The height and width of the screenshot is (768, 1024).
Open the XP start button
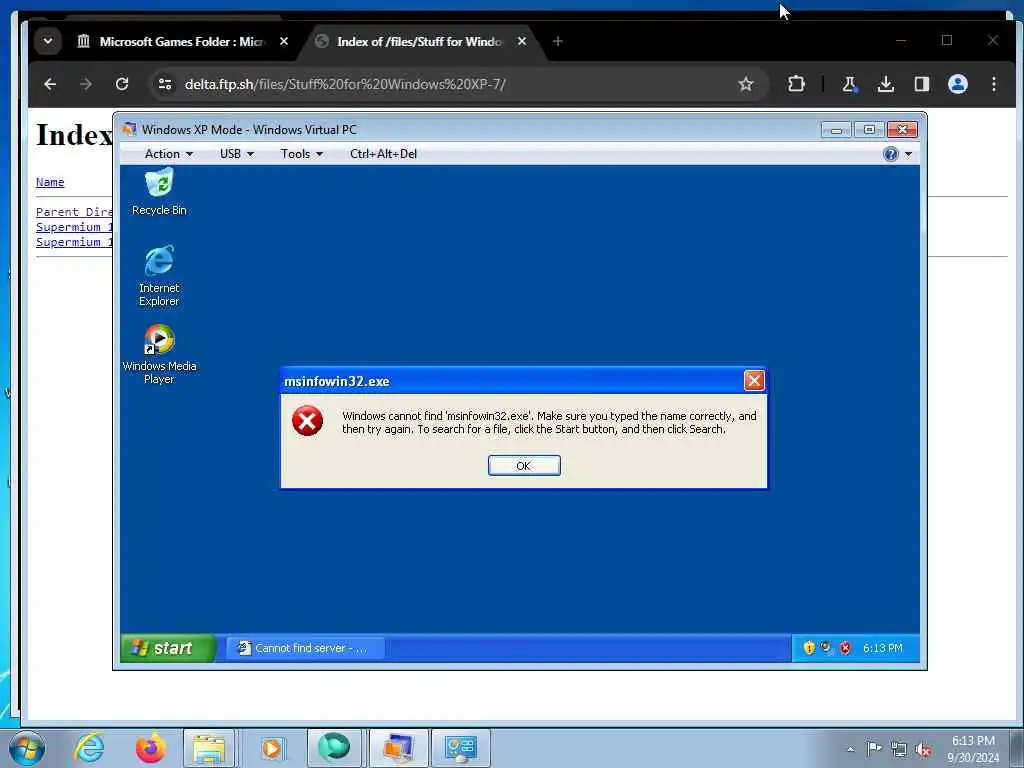168,648
